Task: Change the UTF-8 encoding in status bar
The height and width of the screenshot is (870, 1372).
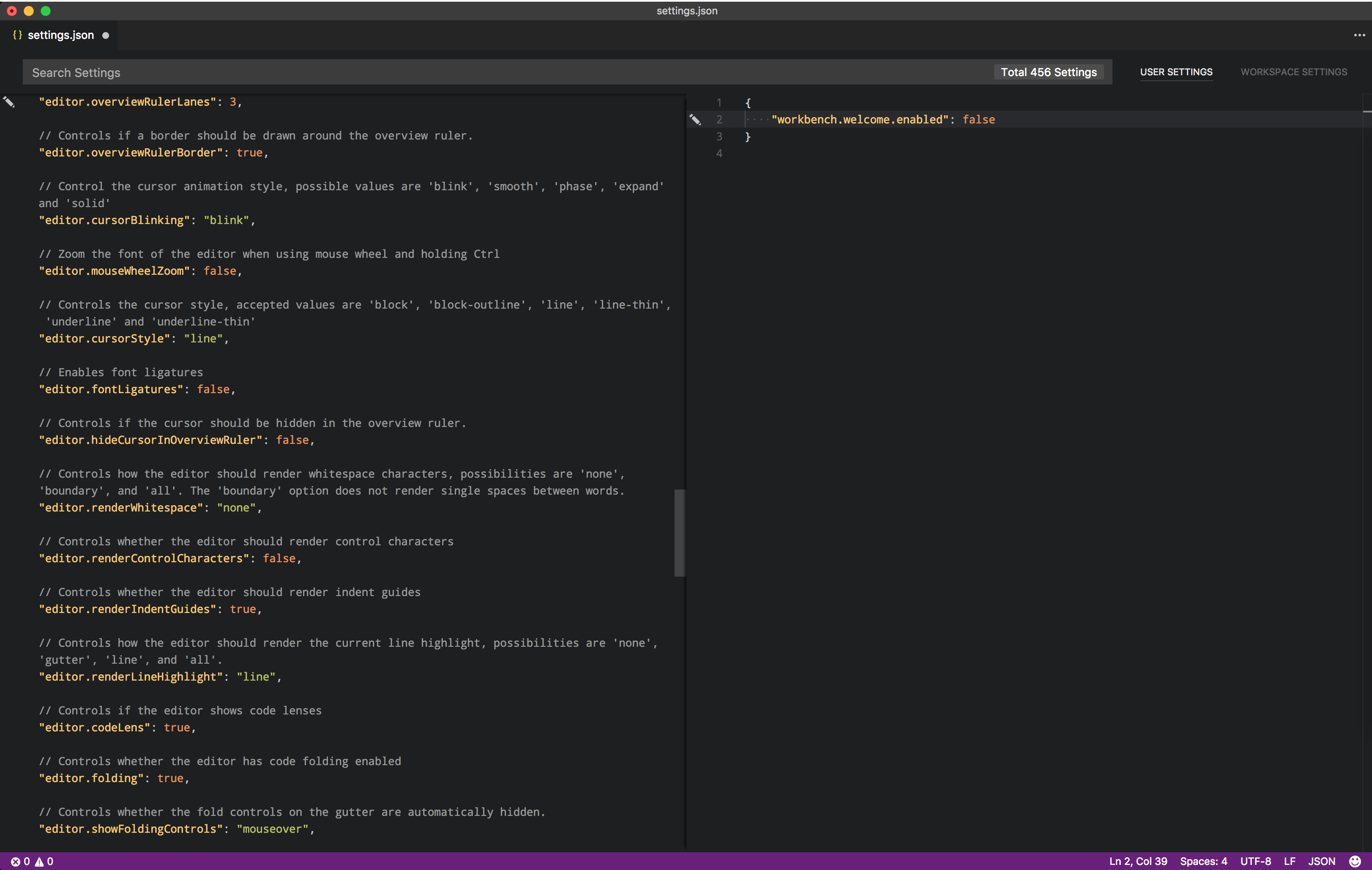Action: pos(1256,861)
